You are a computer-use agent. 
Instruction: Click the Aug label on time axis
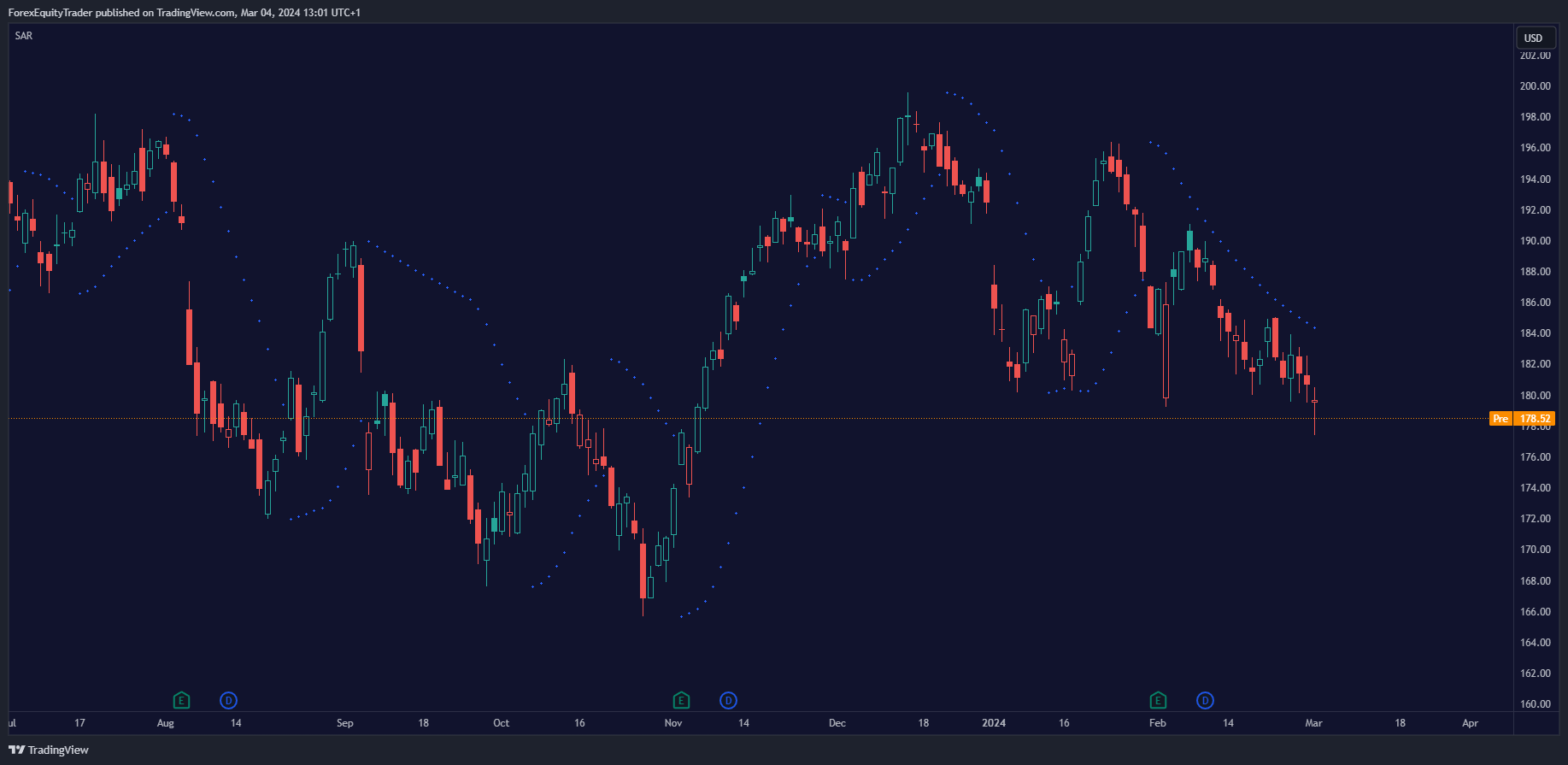tap(166, 723)
